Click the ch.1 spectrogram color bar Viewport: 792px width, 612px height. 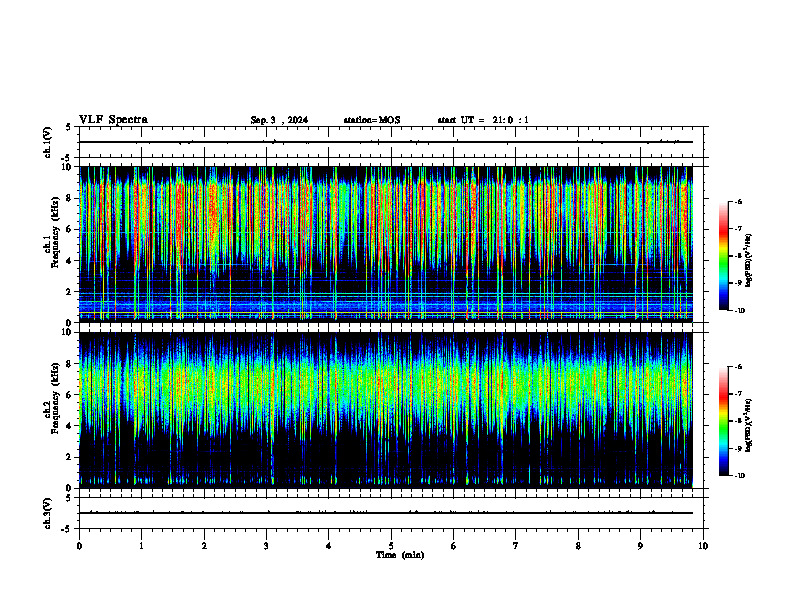(723, 256)
